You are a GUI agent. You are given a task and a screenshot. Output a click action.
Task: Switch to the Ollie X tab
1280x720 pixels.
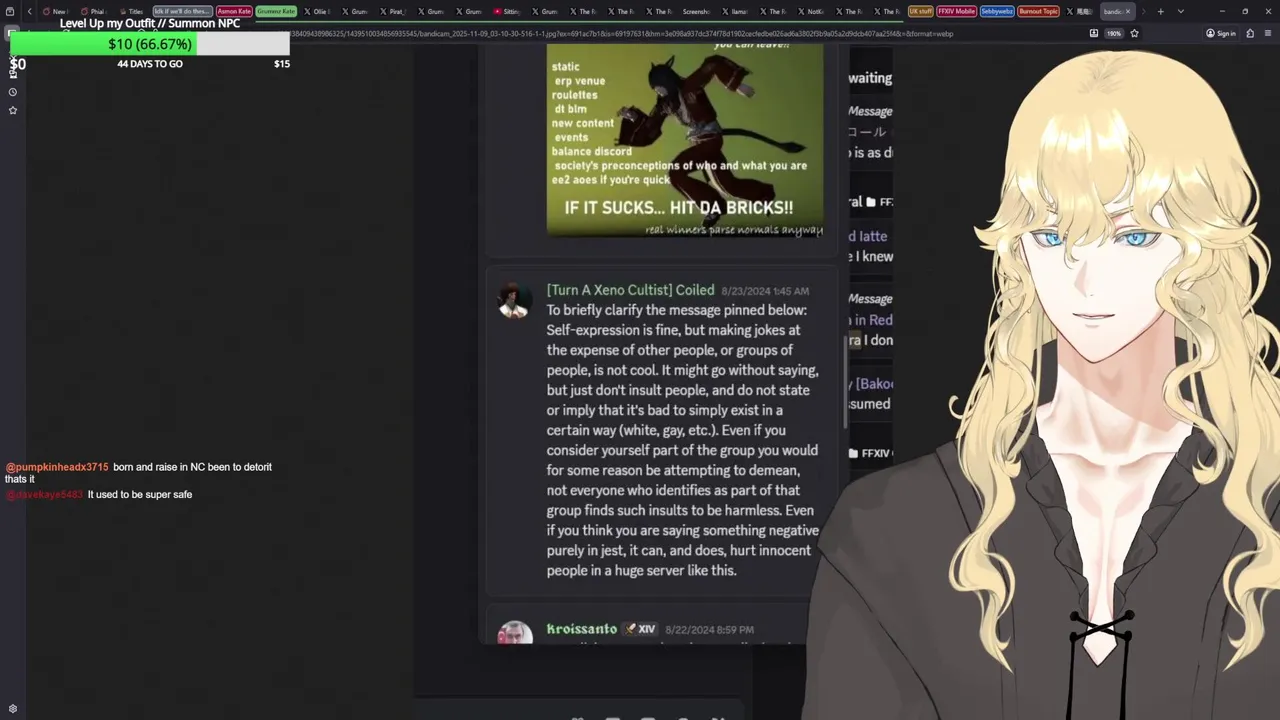click(x=316, y=11)
